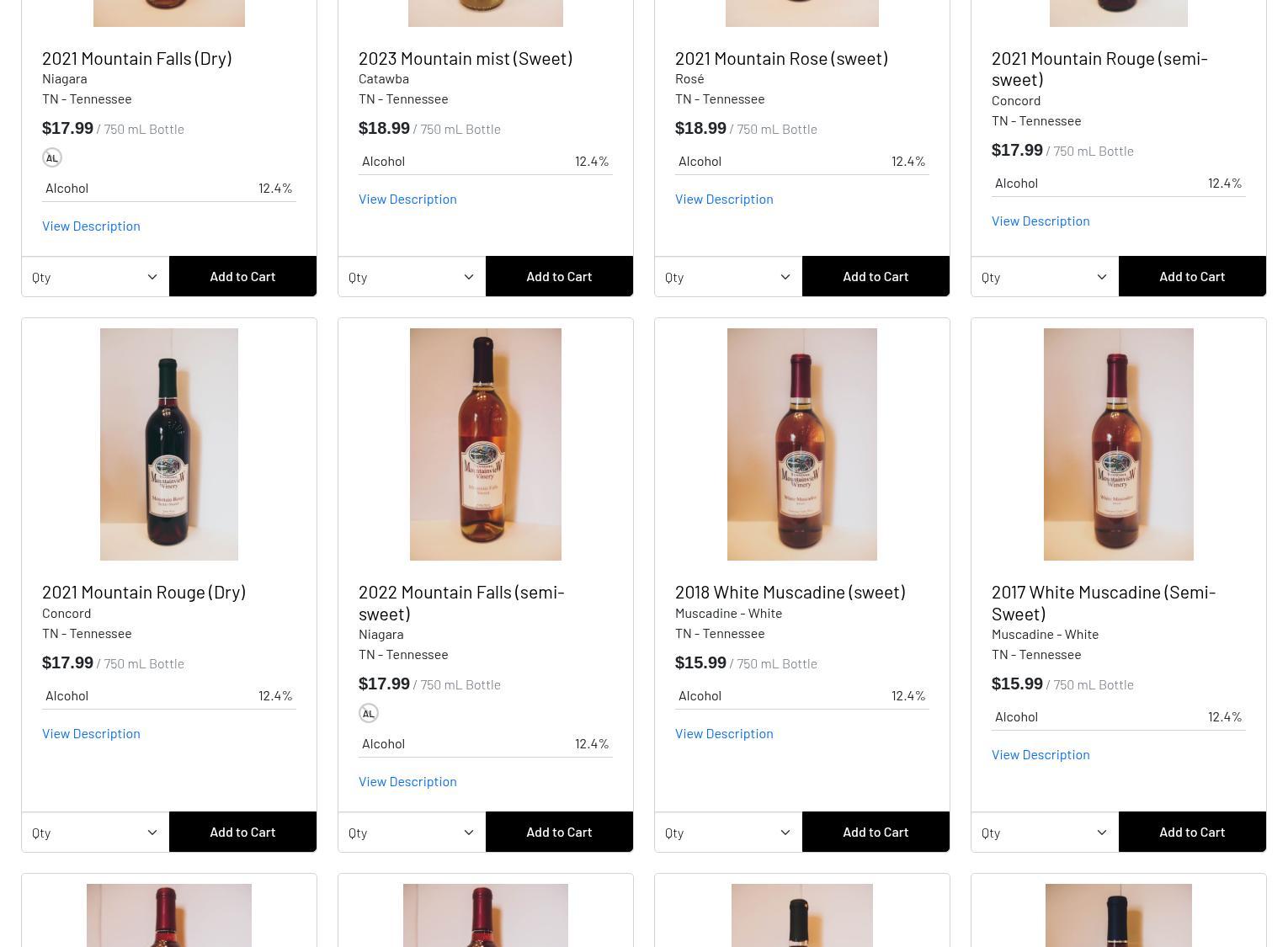The width and height of the screenshot is (1288, 947).
Task: Open Qty dropdown for 2021 Mountain Falls (Dry)
Action: click(x=95, y=277)
